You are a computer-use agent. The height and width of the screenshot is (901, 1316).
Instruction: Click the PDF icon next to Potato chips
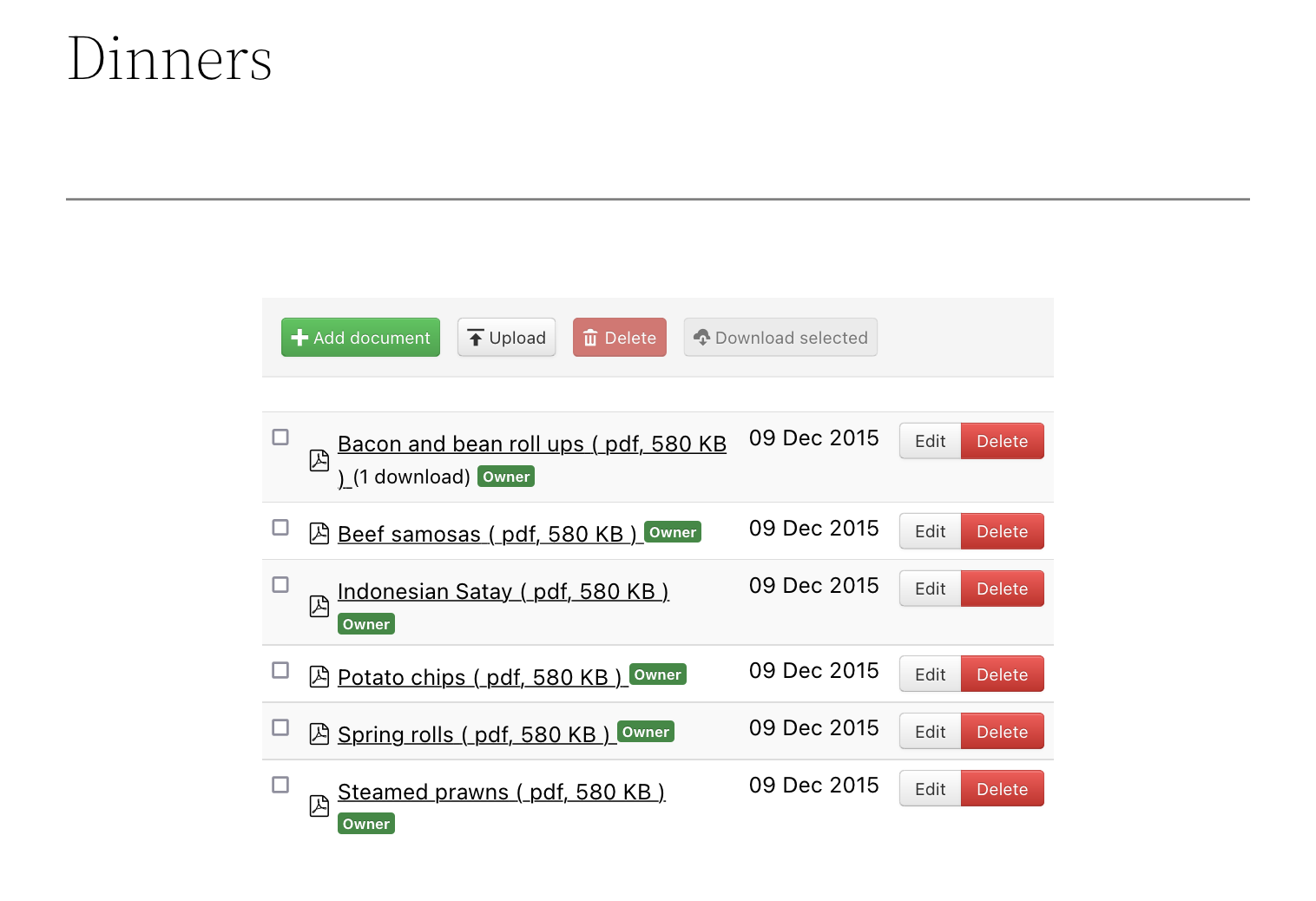point(319,676)
